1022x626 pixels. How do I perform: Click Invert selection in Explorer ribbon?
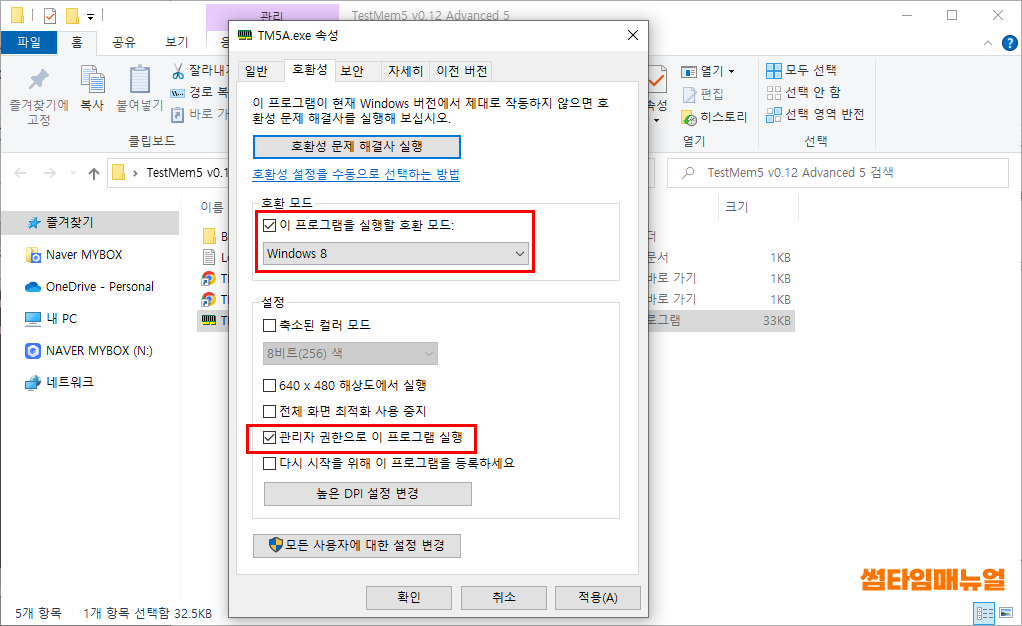(x=815, y=114)
